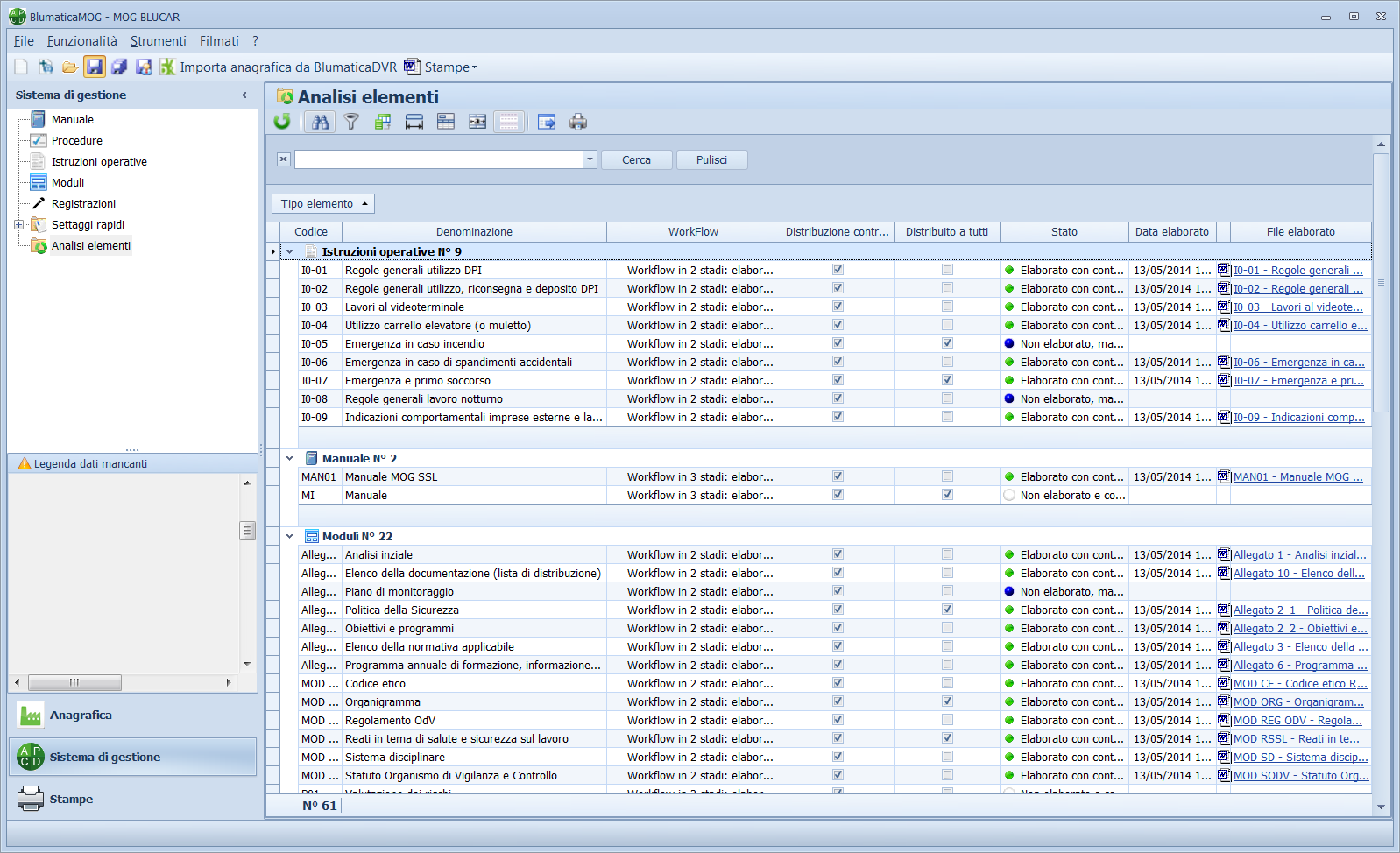Click the yellow open folder icon
Screen dimensions: 1400x853
coord(70,67)
